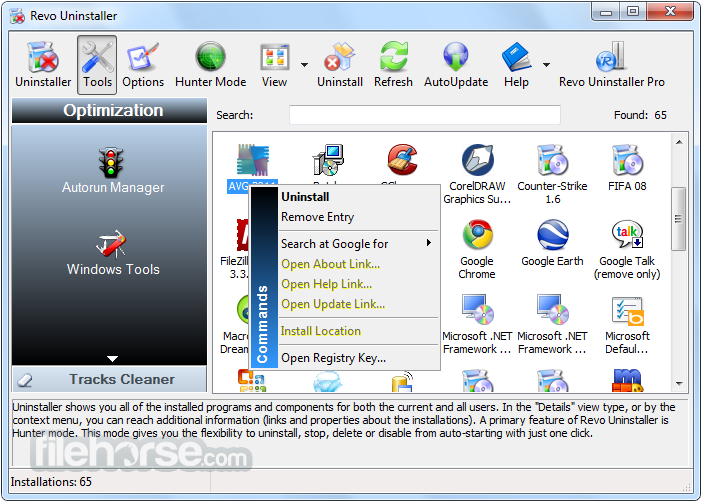
Task: Open Options with the checkmark icon
Action: tap(143, 64)
